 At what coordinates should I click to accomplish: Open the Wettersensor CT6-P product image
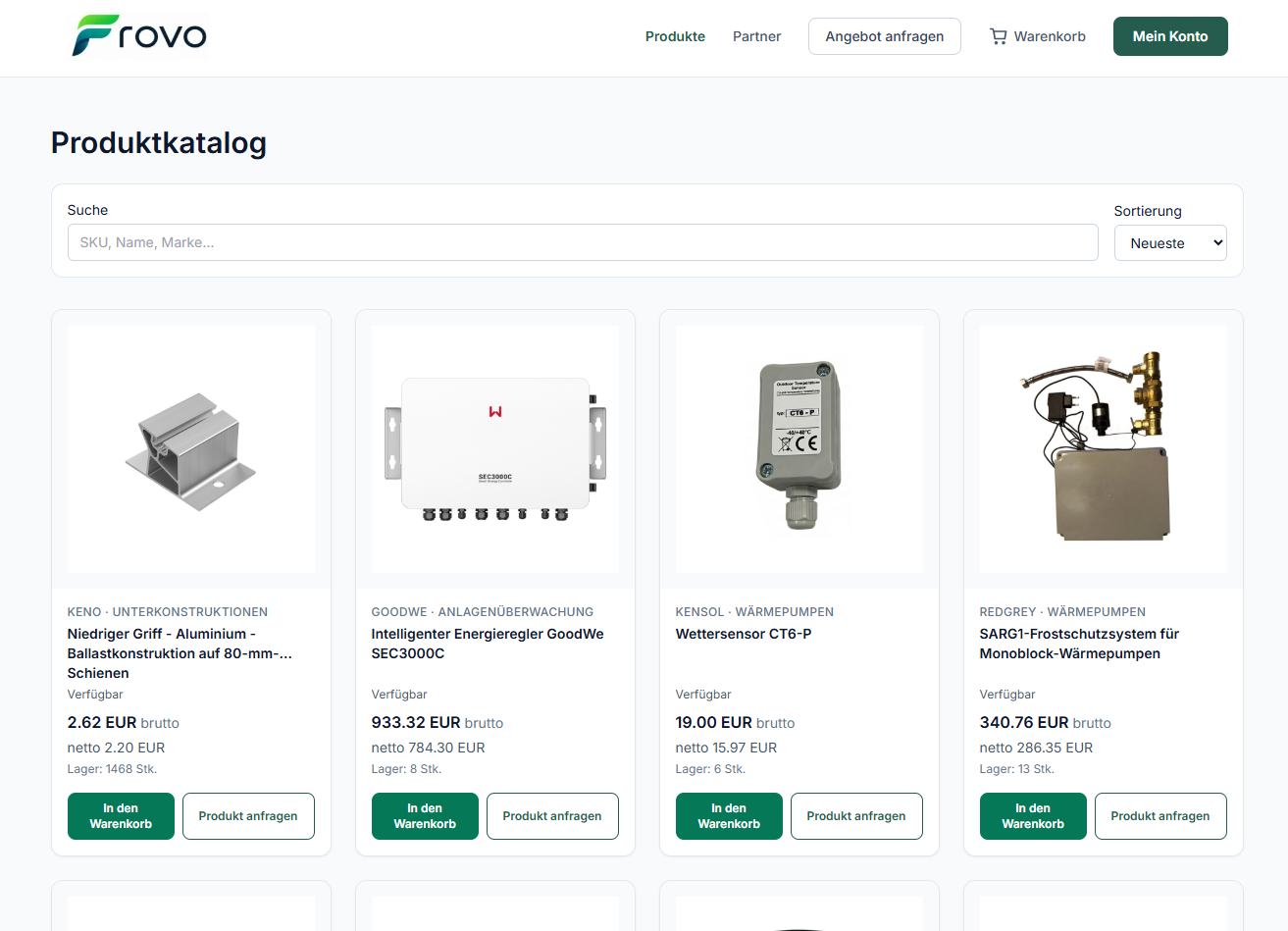pos(799,449)
